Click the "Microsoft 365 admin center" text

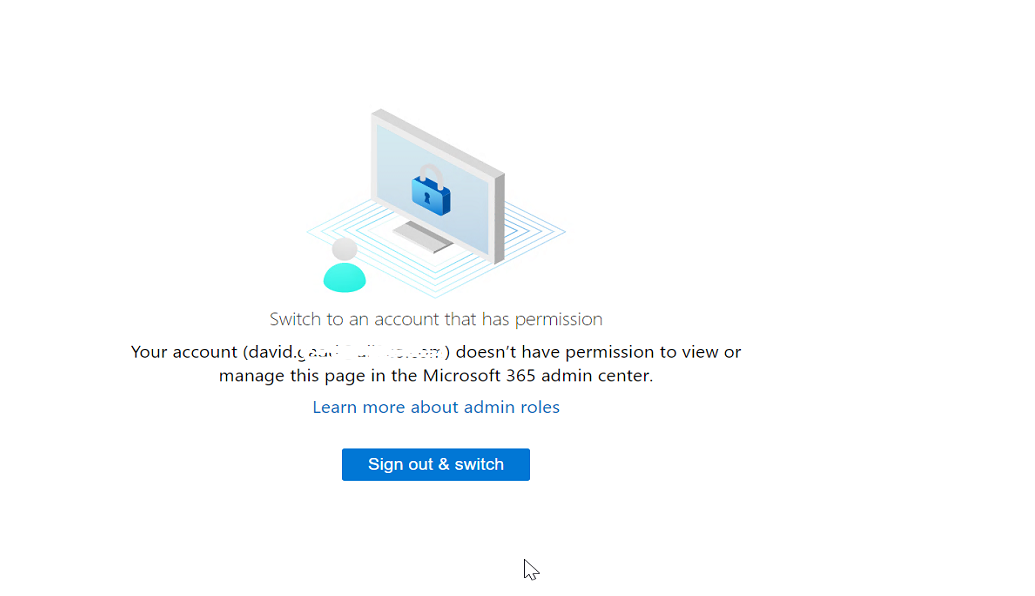pos(537,376)
